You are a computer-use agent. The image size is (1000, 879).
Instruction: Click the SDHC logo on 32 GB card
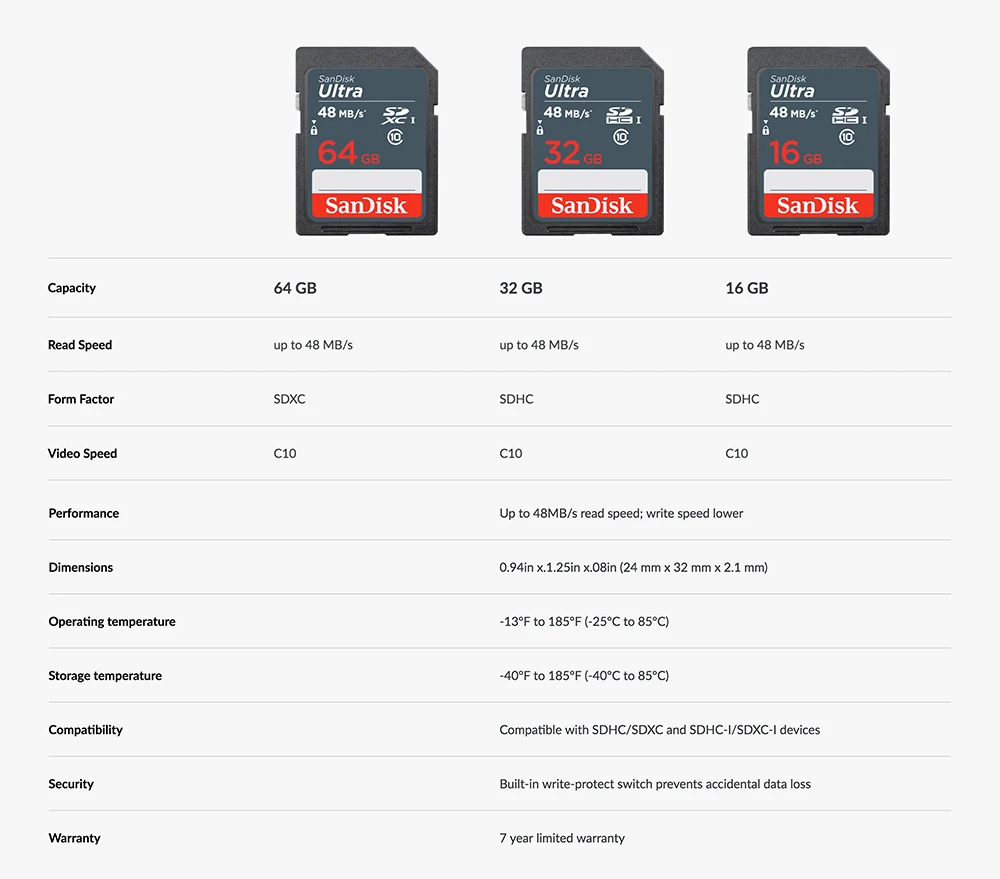click(x=620, y=115)
